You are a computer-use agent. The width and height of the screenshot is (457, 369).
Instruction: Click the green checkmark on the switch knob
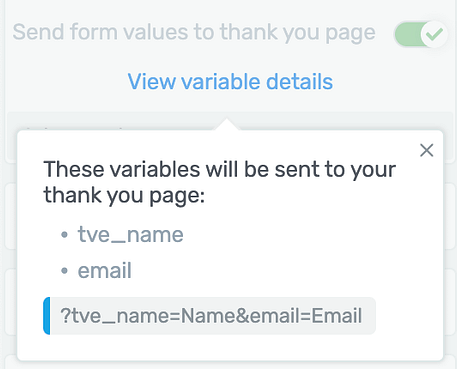(x=435, y=34)
